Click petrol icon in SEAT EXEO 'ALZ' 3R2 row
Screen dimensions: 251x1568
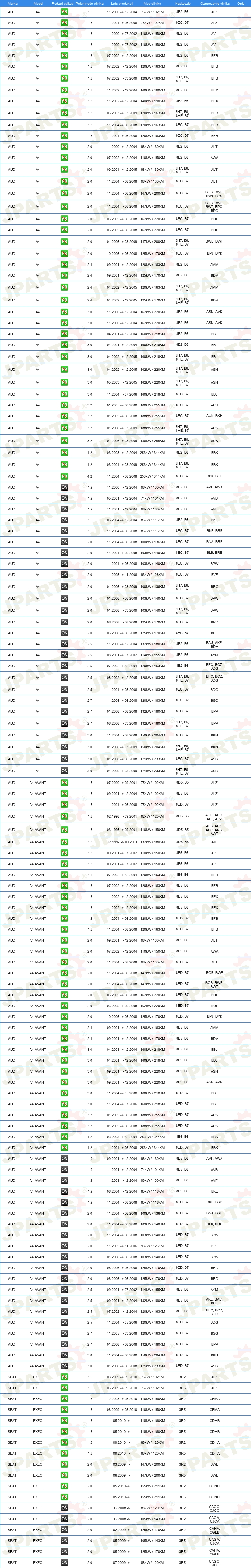[x=65, y=1378]
